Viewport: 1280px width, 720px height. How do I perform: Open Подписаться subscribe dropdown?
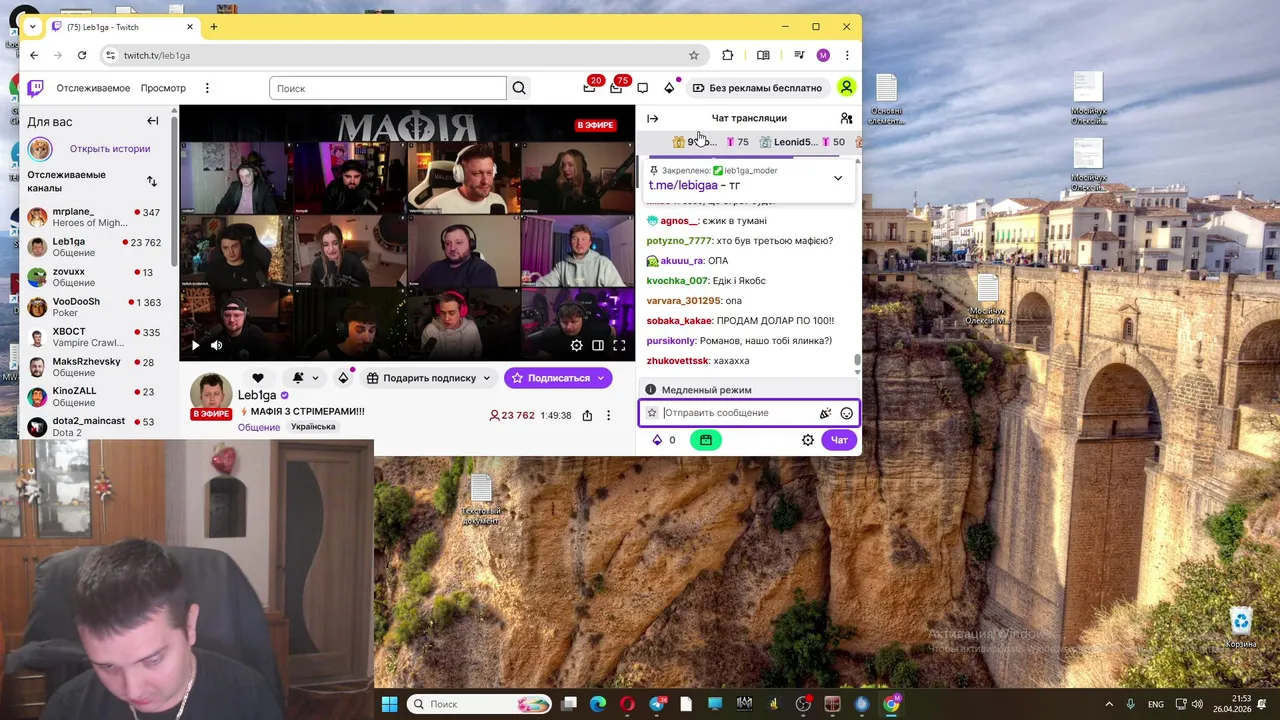(x=601, y=378)
